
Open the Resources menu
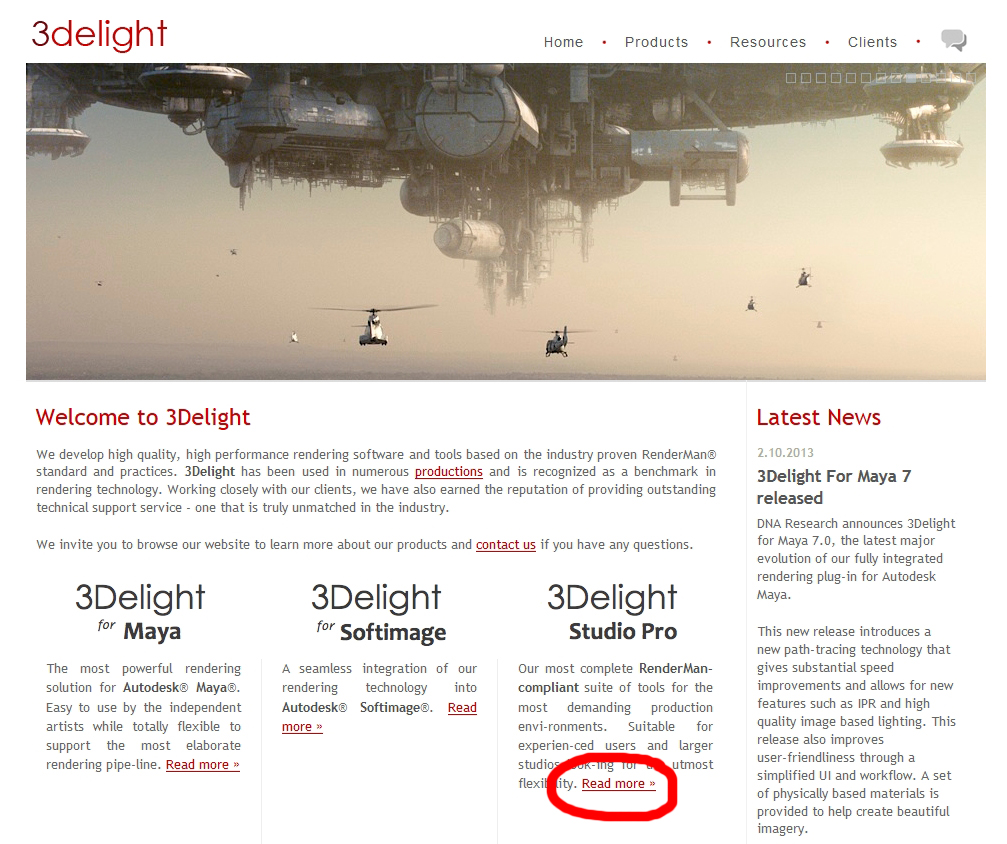tap(767, 42)
